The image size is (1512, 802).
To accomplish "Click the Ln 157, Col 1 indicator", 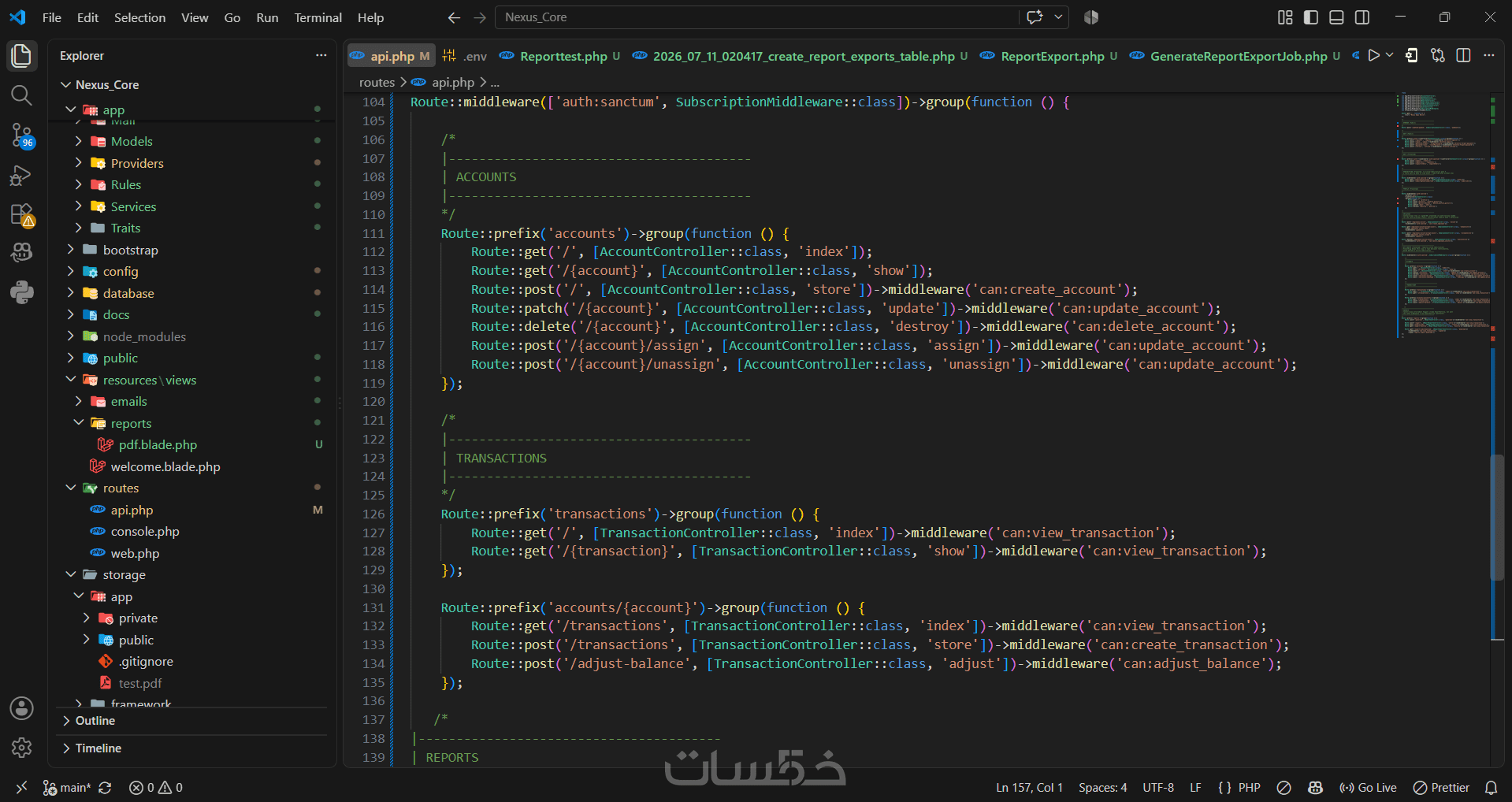I will click(1029, 787).
